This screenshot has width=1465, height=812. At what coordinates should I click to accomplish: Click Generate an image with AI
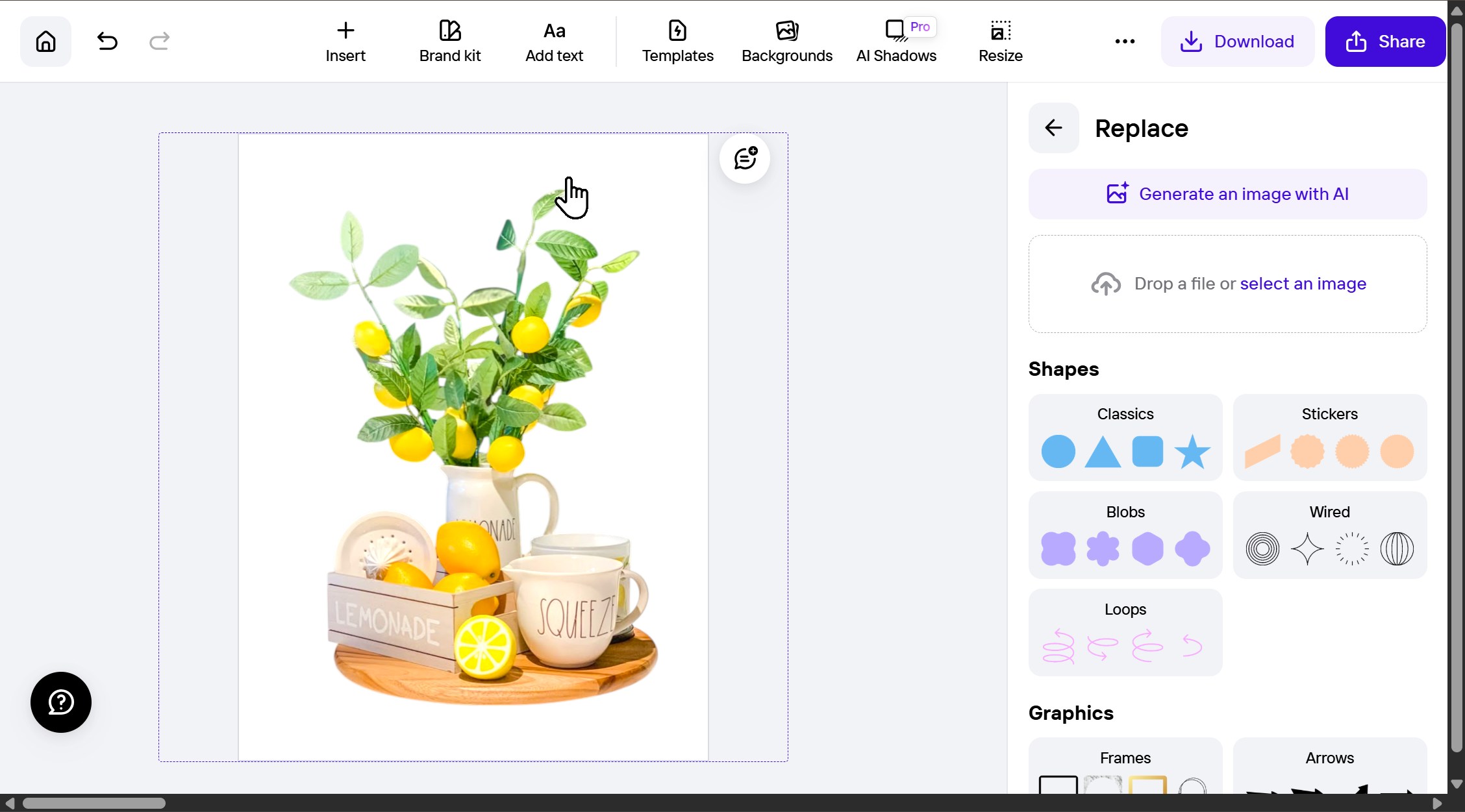tap(1227, 194)
